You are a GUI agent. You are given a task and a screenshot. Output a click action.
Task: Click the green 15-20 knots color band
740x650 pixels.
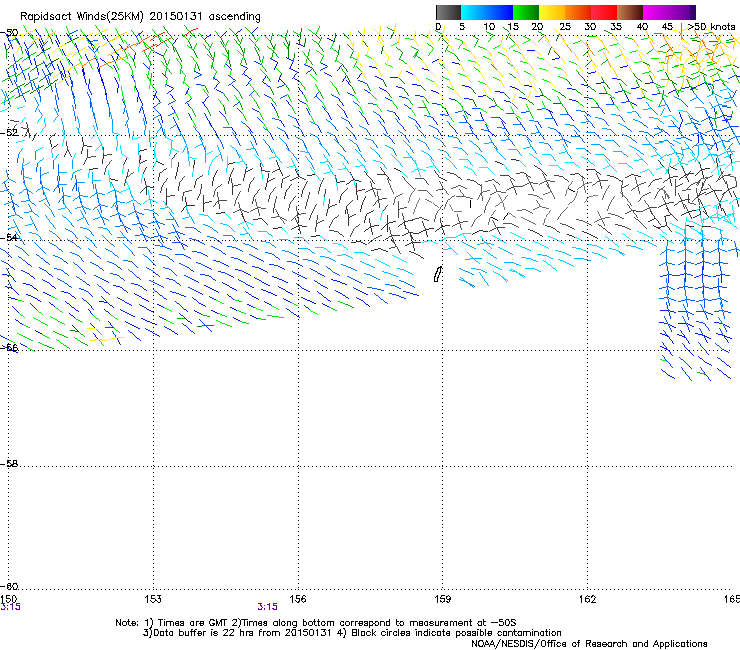pos(526,12)
